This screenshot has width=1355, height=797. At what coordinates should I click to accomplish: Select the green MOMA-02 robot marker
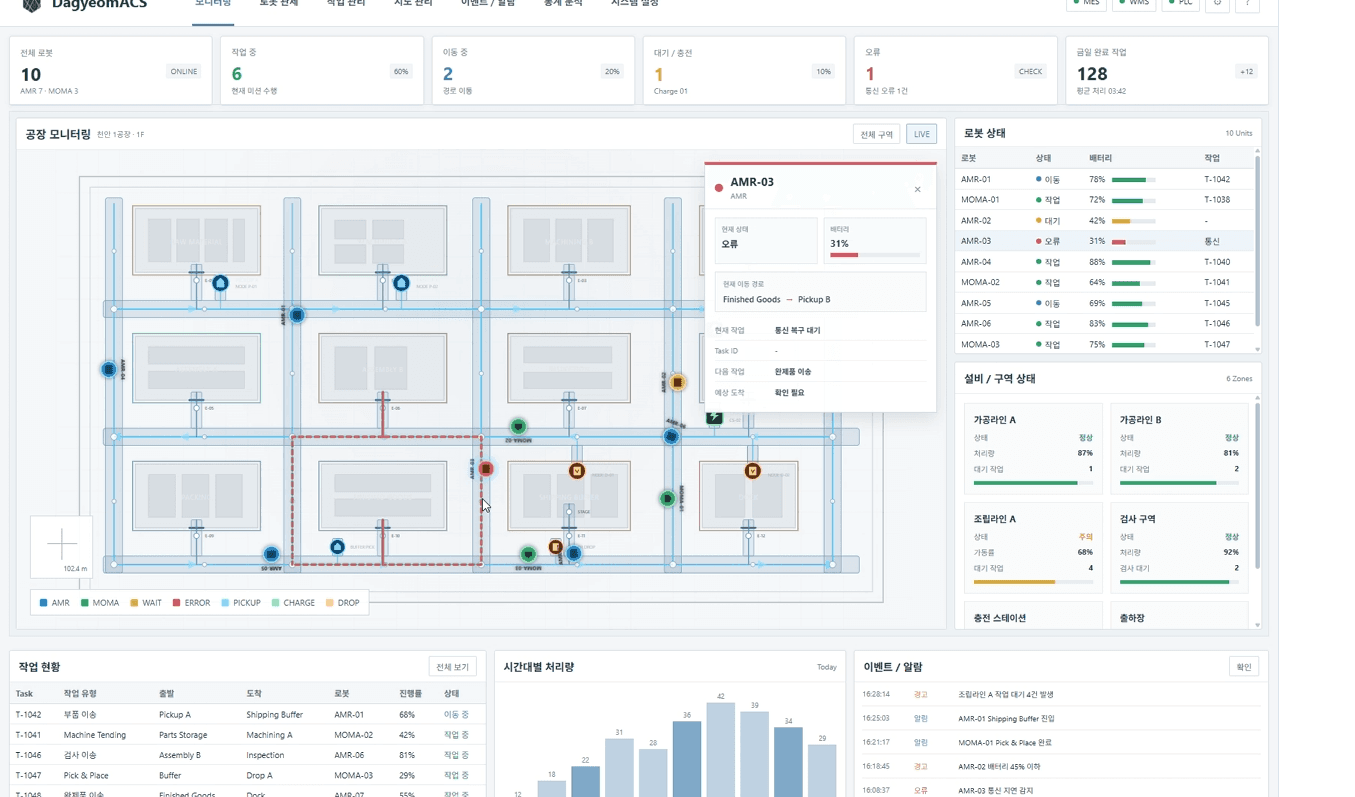tap(518, 427)
